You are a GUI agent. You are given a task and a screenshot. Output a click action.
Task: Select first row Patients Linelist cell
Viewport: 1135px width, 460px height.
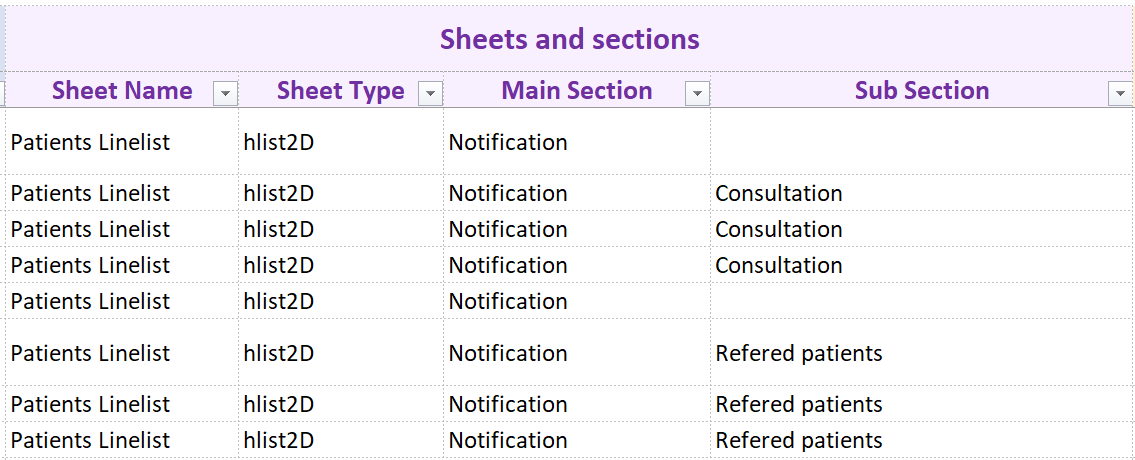[90, 142]
